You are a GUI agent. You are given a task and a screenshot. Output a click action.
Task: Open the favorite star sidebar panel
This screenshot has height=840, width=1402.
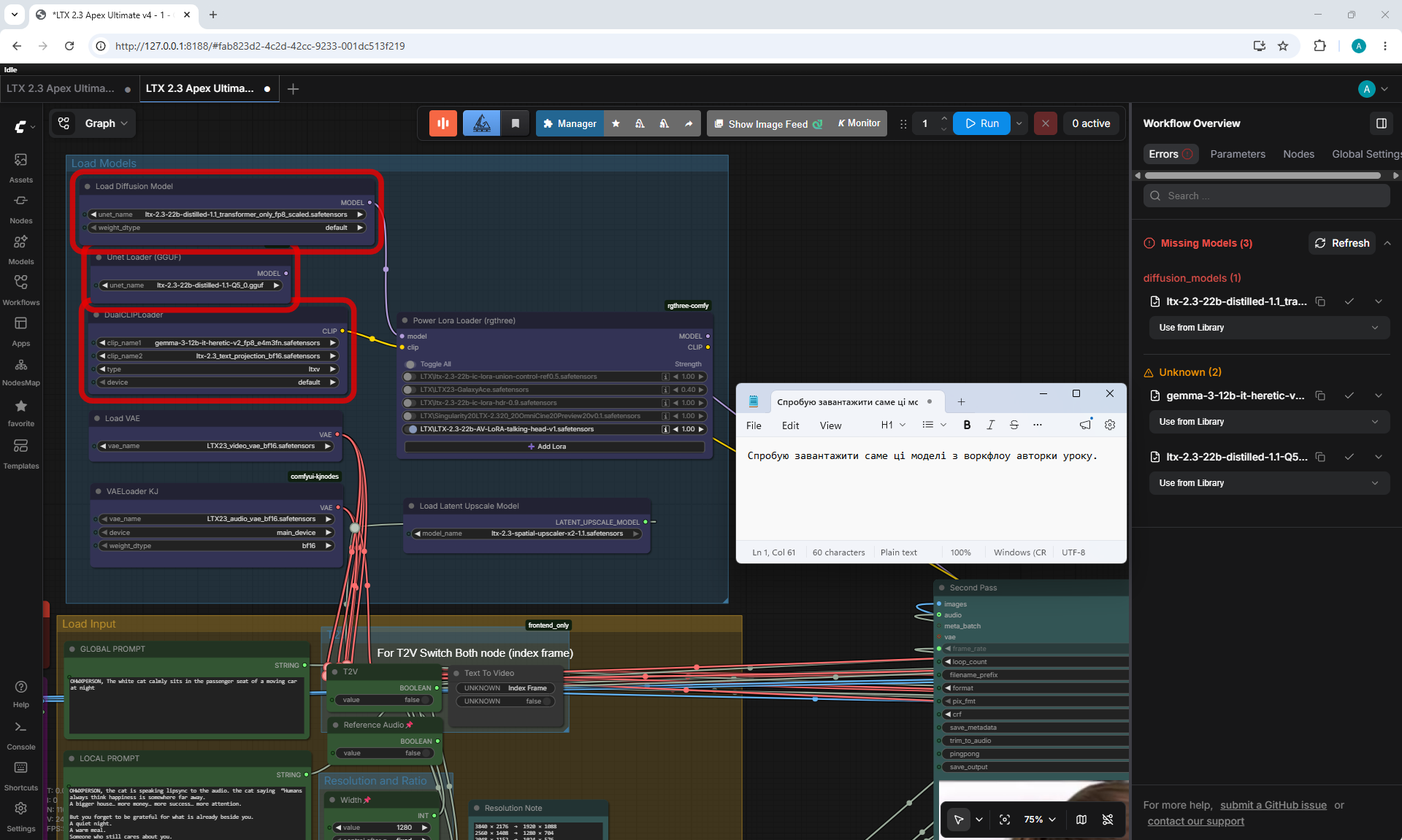20,412
